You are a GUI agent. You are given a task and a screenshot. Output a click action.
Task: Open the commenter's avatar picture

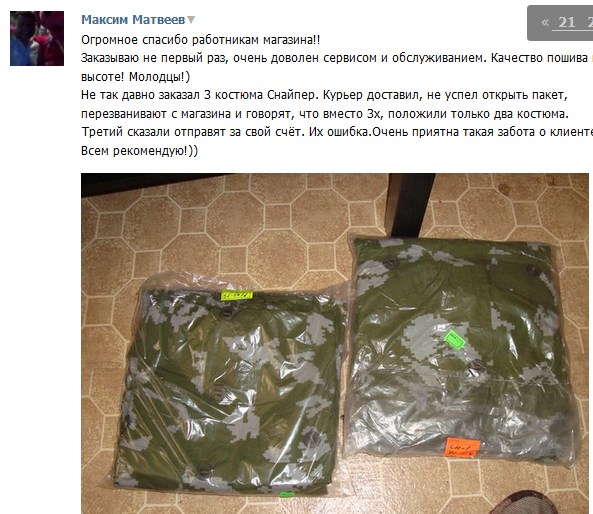(x=37, y=38)
